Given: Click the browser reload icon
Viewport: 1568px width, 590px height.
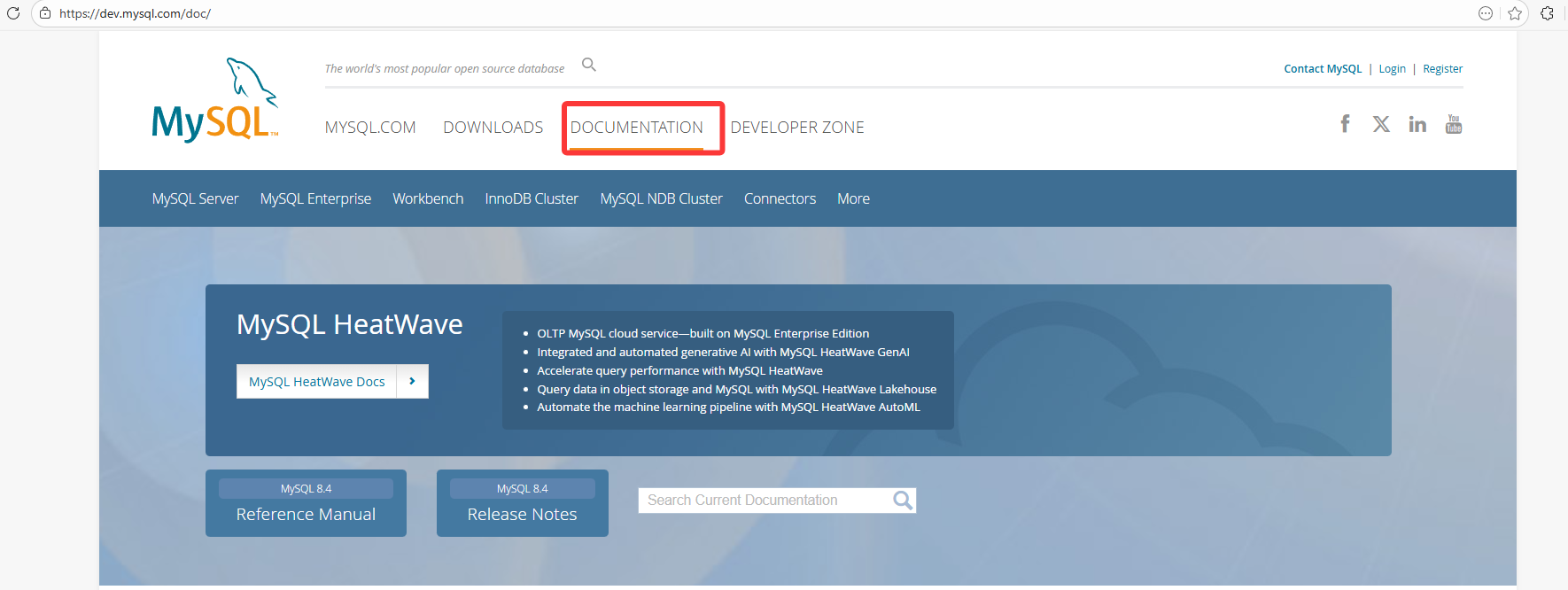Looking at the screenshot, I should 13,13.
